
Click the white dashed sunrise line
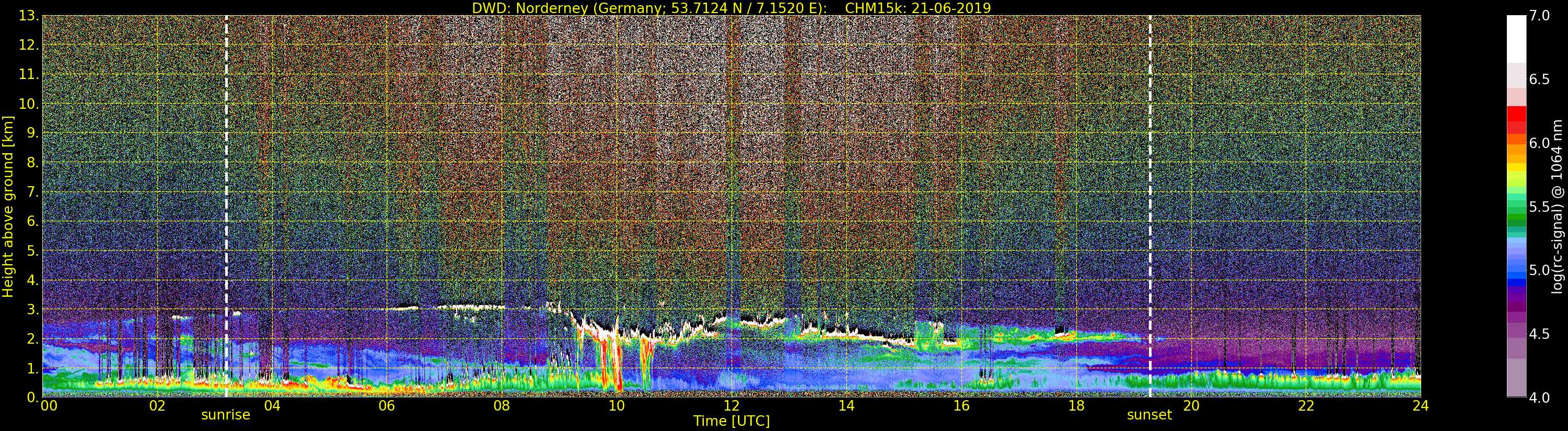point(226,183)
